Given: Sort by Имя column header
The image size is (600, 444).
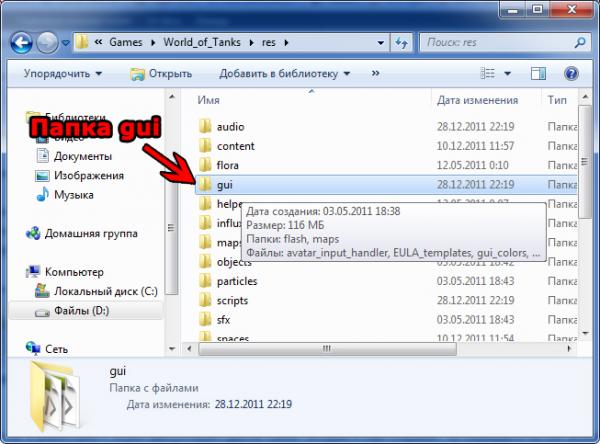Looking at the screenshot, I should click(x=208, y=100).
